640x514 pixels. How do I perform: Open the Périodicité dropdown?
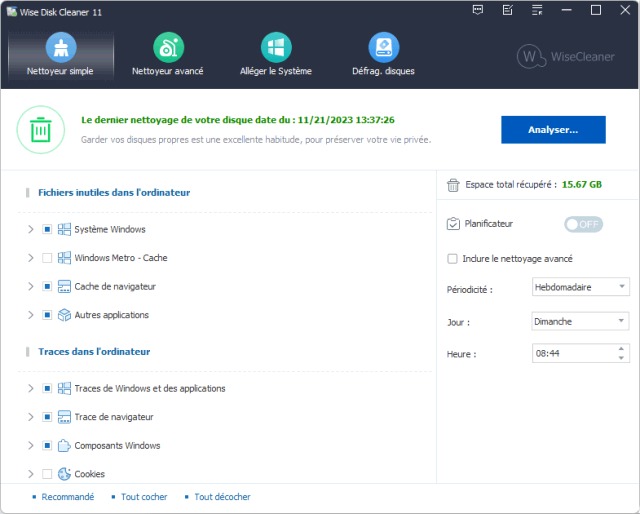580,288
